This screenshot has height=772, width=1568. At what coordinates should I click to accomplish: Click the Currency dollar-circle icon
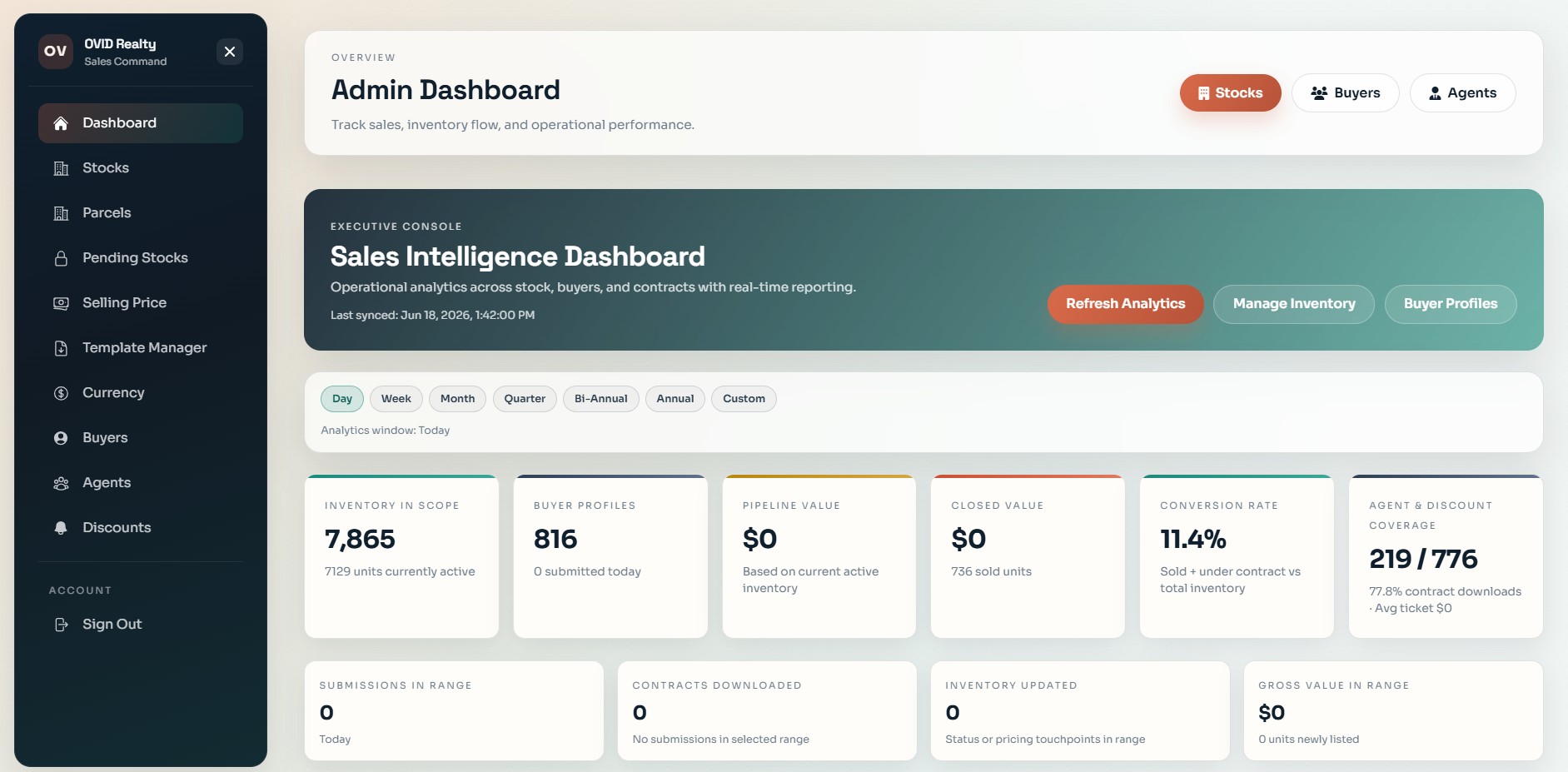point(61,393)
